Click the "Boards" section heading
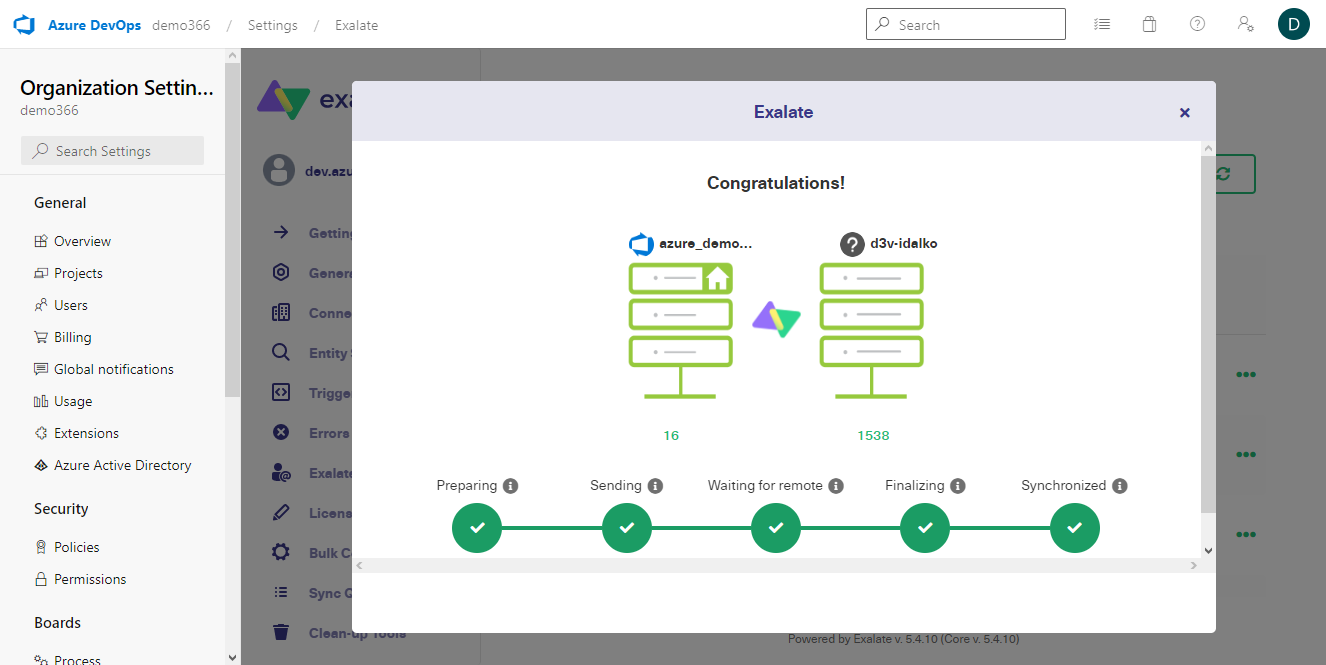Viewport: 1326px width, 665px height. coord(57,623)
